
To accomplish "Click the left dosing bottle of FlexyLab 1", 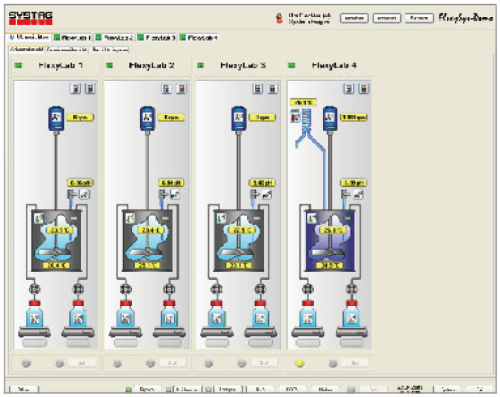I will coord(34,314).
